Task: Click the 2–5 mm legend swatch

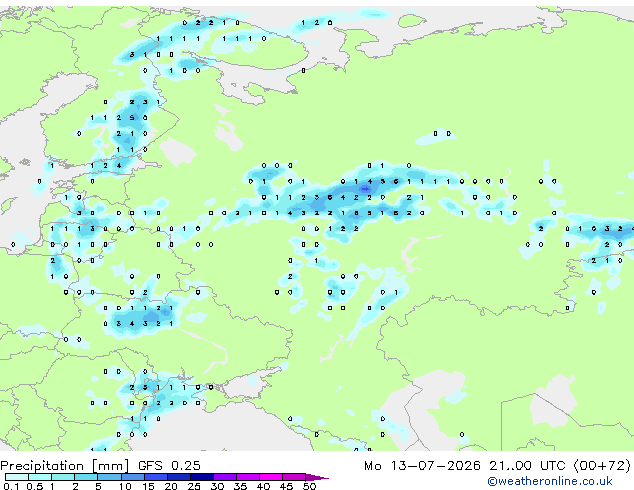Action: click(86, 477)
